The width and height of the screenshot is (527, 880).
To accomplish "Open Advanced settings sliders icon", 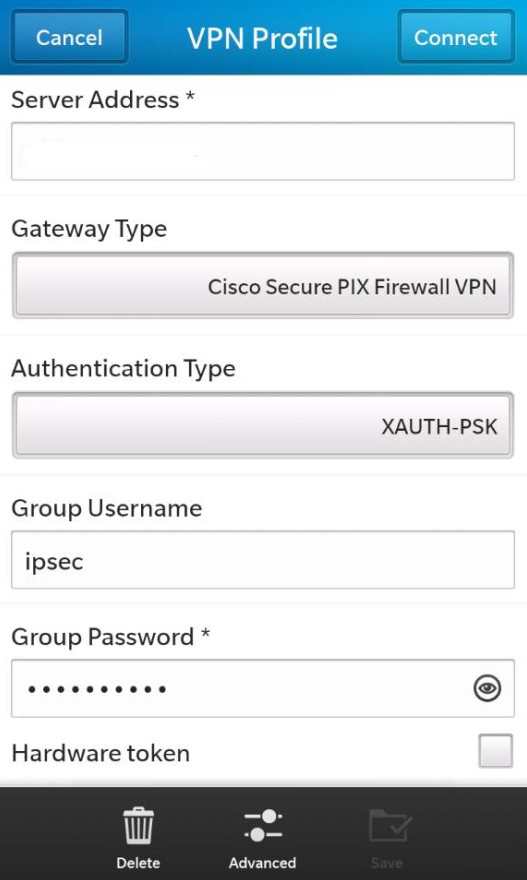I will [263, 825].
